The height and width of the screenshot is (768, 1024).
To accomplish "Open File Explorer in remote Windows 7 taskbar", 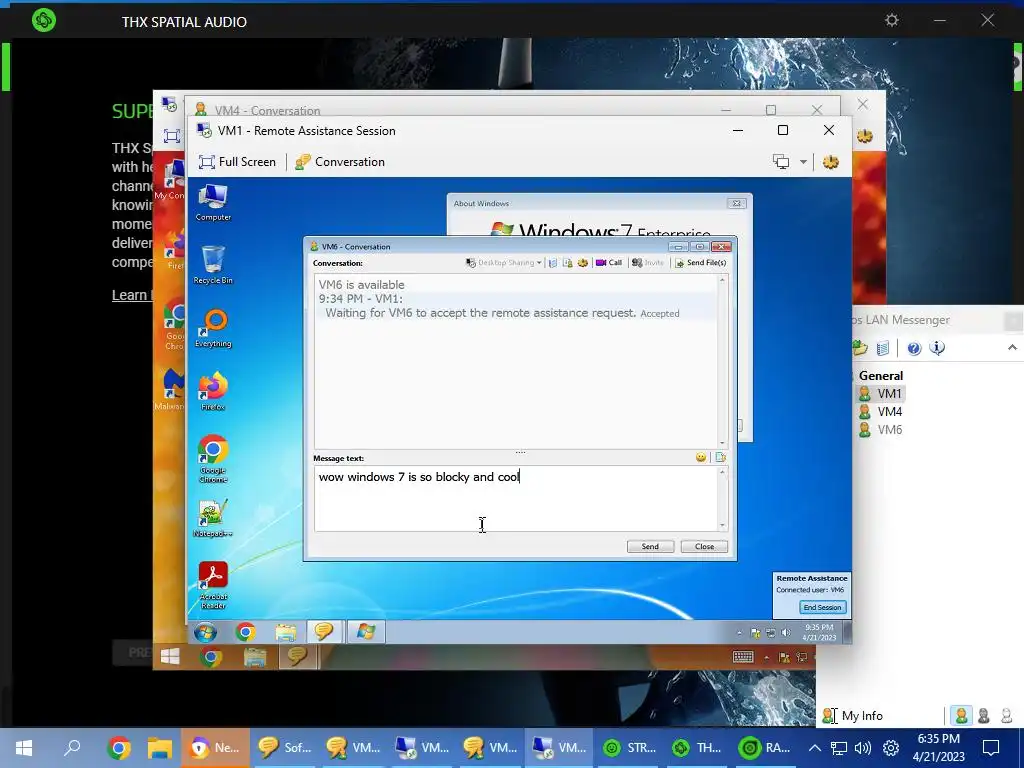I will coord(285,632).
